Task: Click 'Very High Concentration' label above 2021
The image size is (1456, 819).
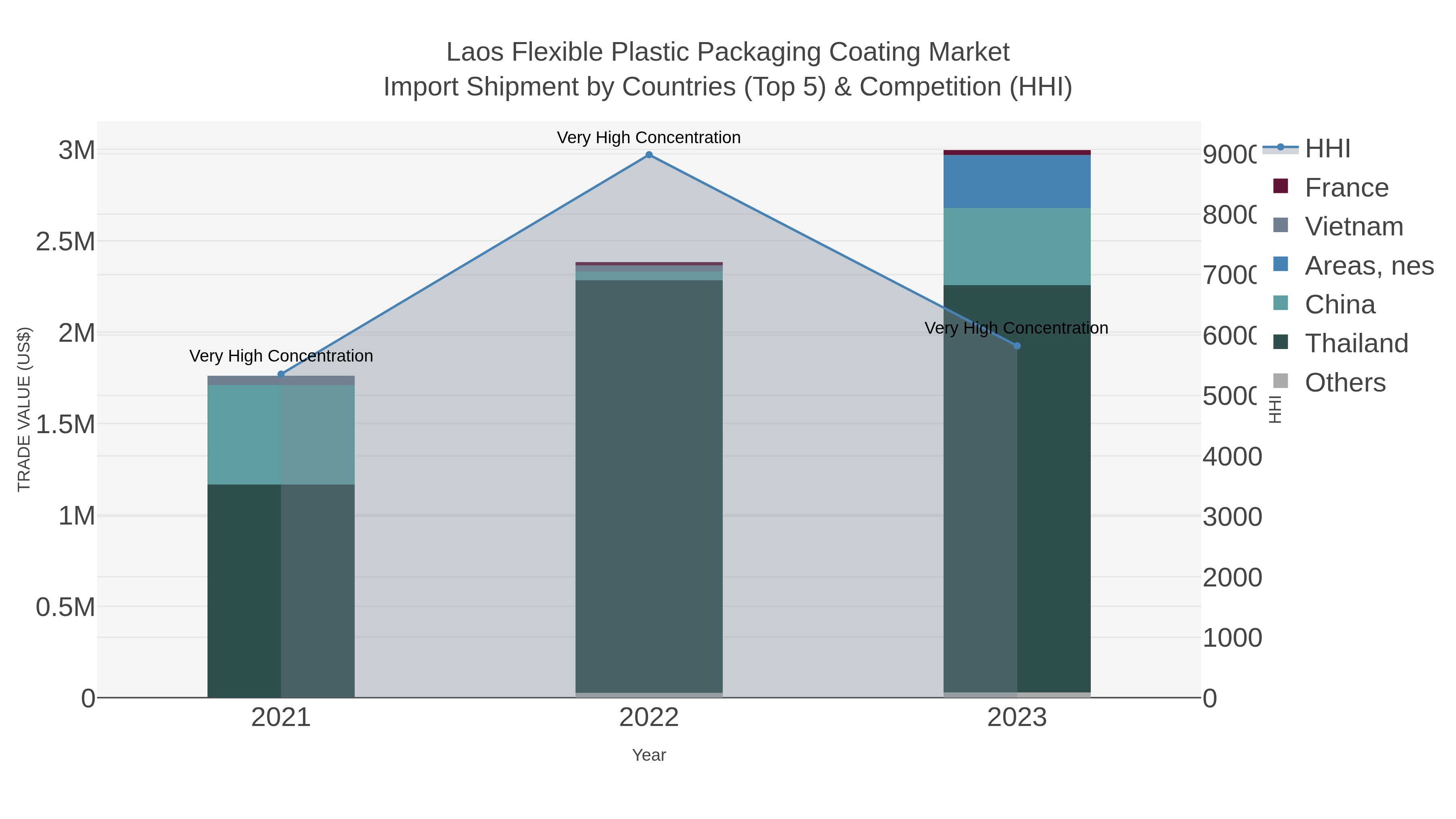Action: pos(281,356)
